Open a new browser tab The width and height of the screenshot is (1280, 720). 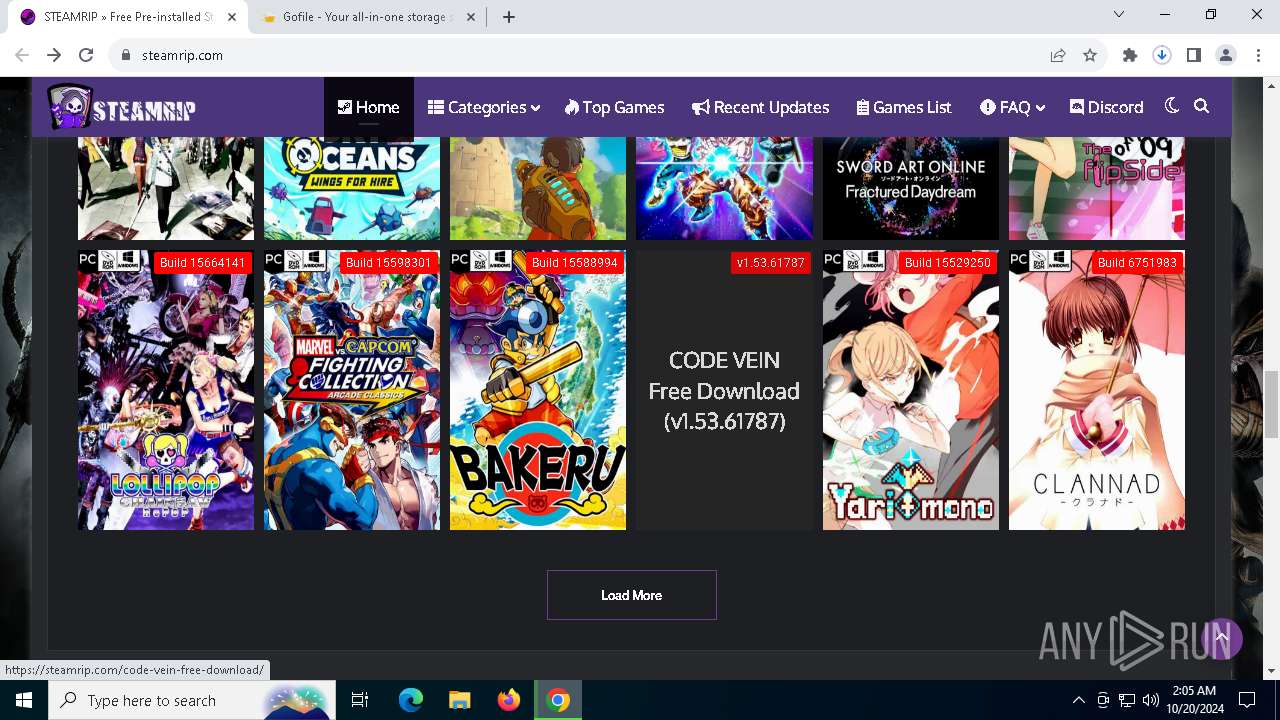[x=508, y=17]
